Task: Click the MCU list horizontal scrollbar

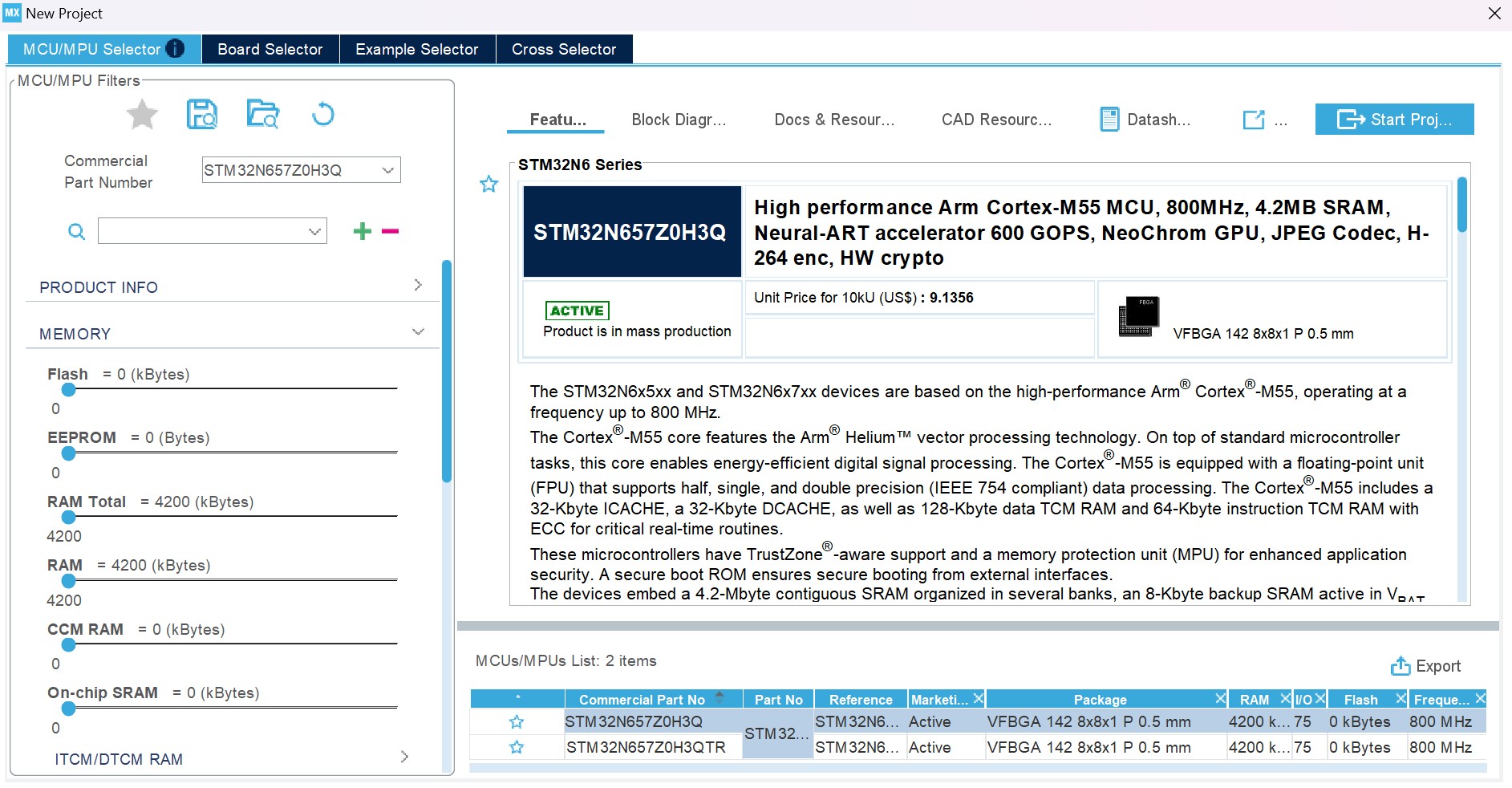Action: 978,768
